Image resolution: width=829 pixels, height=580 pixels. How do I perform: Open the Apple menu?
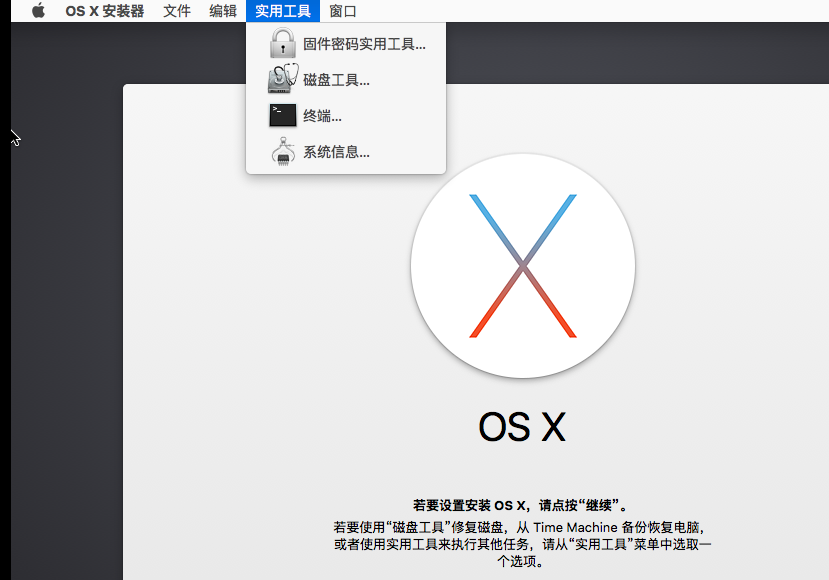(x=39, y=11)
